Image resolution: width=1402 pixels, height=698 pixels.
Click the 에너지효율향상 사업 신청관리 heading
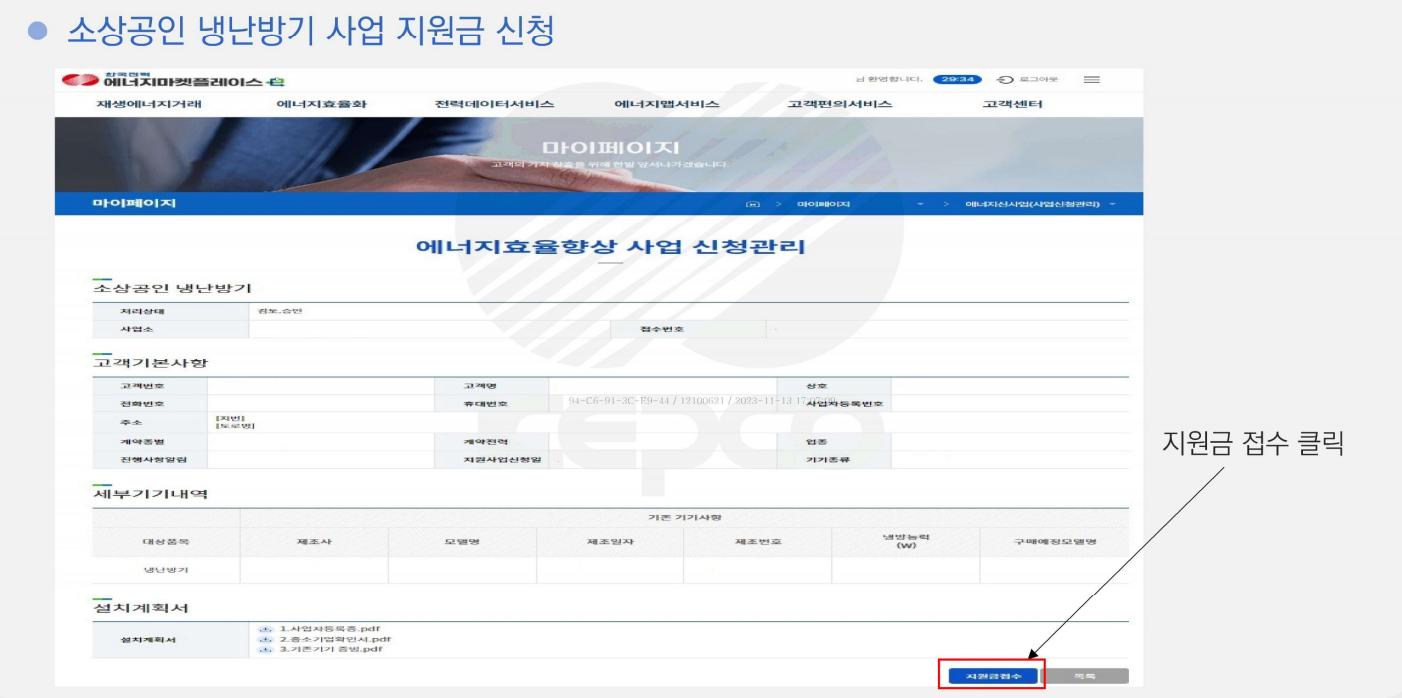pos(610,247)
